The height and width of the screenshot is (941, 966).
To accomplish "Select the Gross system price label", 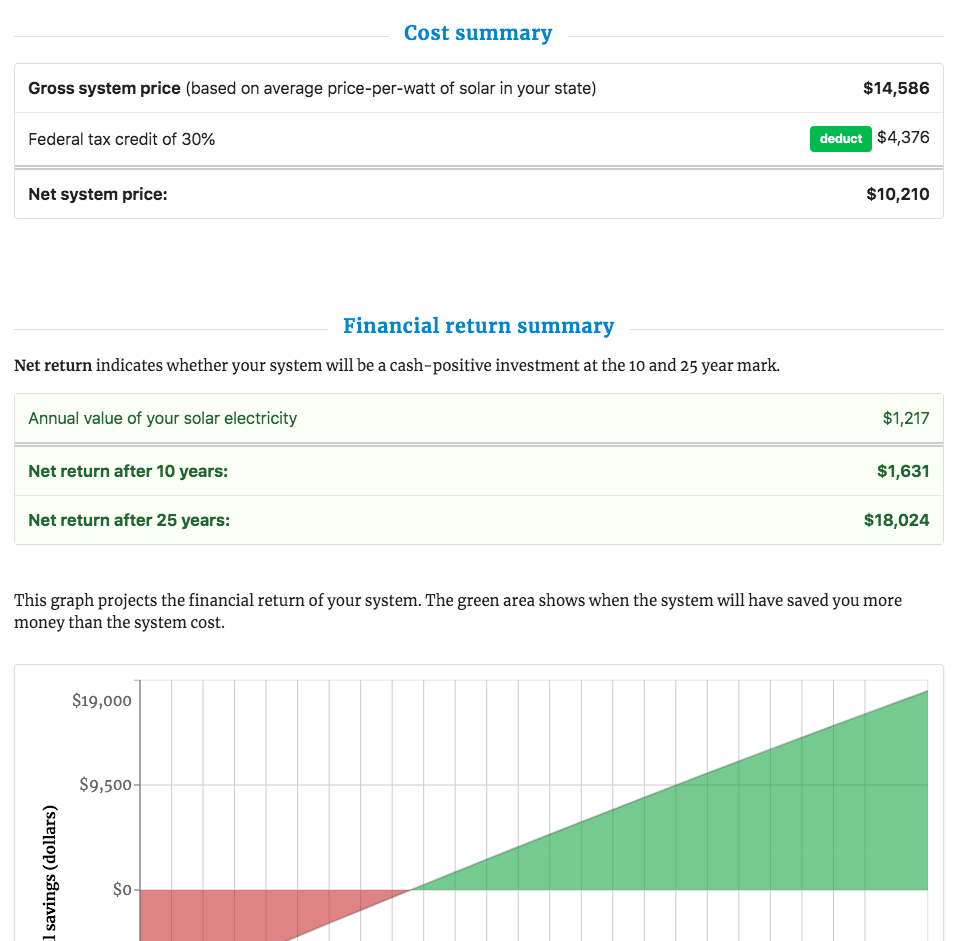I will pos(104,88).
